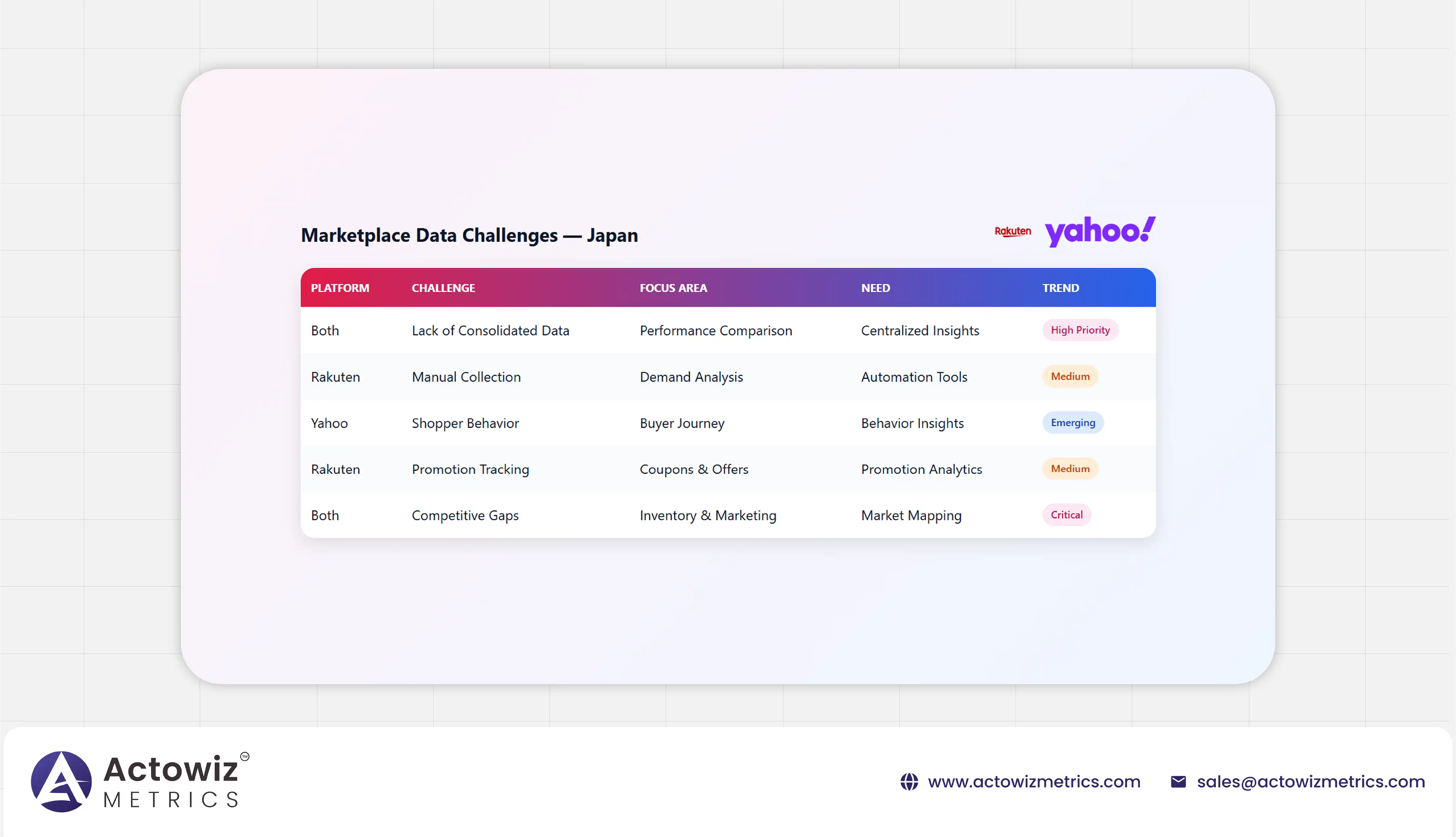Image resolution: width=1456 pixels, height=837 pixels.
Task: Click the Lack of Consolidated Data cell
Action: click(x=490, y=331)
